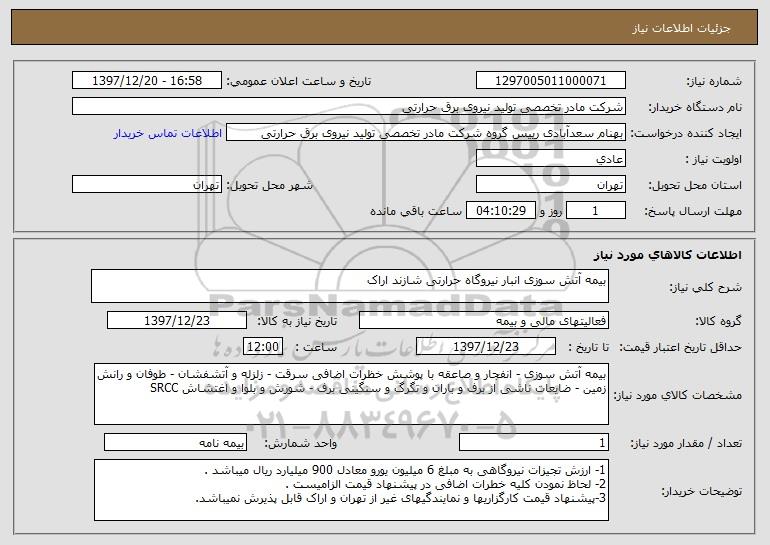
Task: Select the اولویت نیاز field showing عادي
Action: tap(550, 159)
